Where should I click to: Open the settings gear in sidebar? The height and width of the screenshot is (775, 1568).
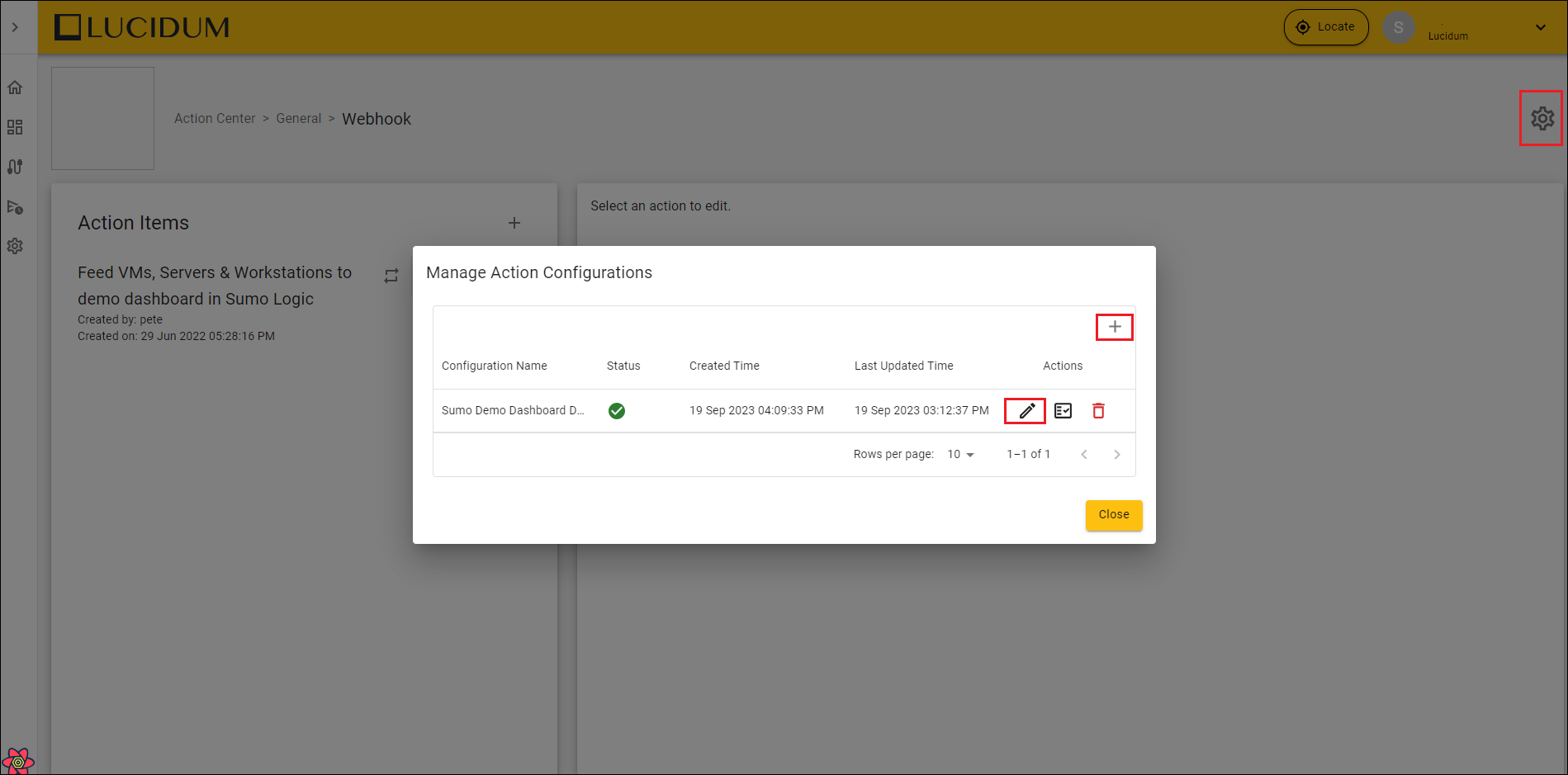[15, 246]
